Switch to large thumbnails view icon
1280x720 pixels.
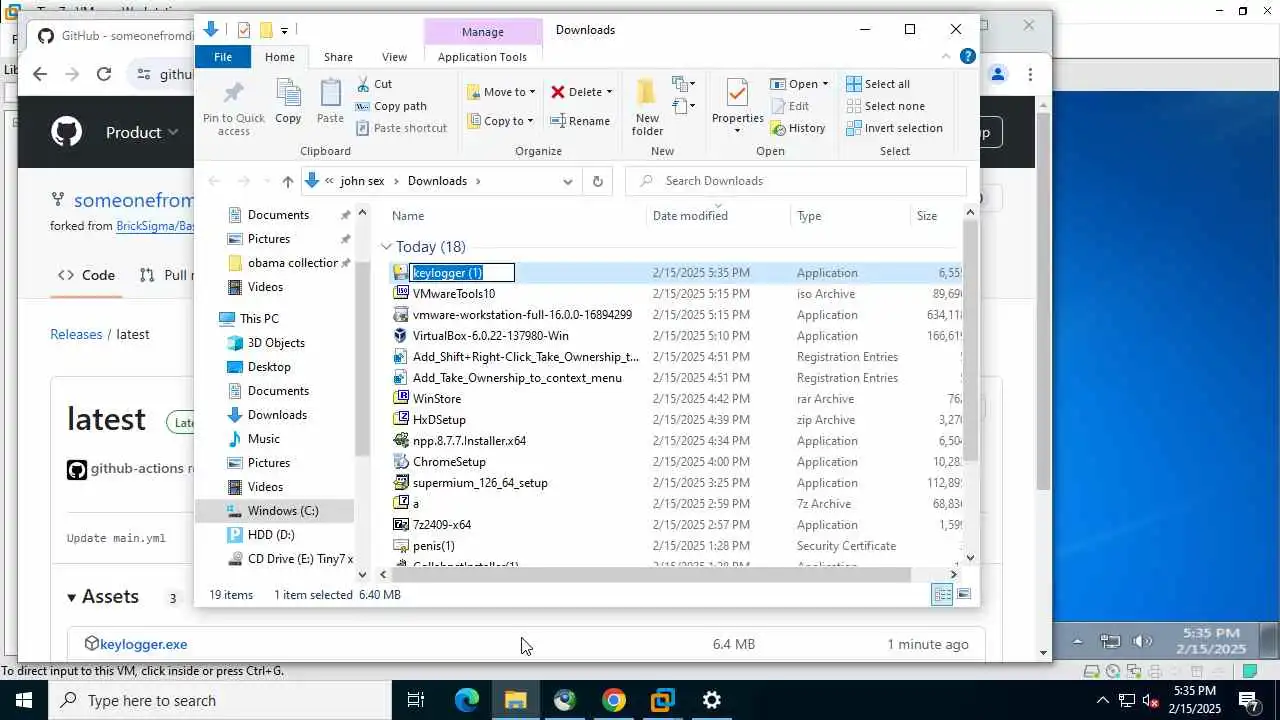tap(964, 595)
